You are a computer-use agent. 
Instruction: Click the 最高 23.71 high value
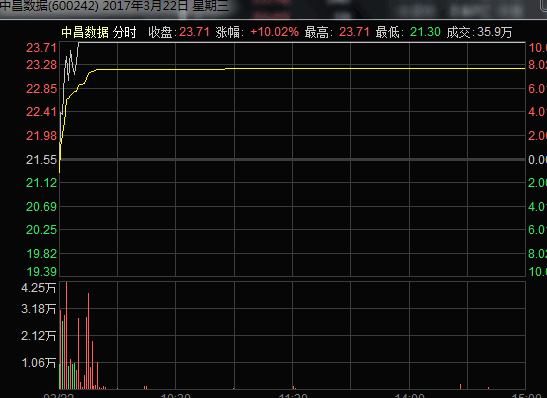click(x=354, y=32)
